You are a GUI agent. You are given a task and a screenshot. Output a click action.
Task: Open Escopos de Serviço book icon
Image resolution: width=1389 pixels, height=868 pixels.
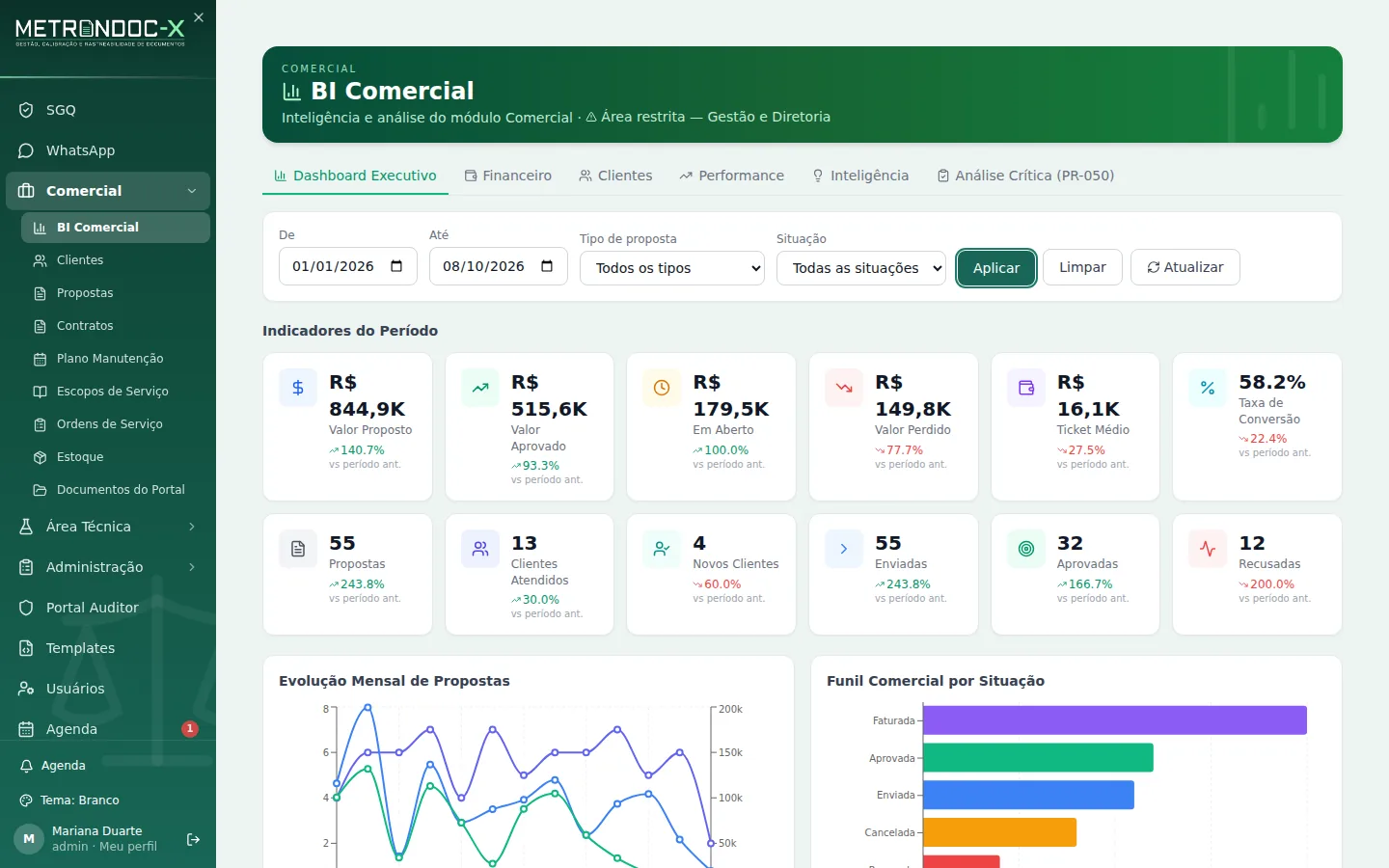(x=40, y=392)
